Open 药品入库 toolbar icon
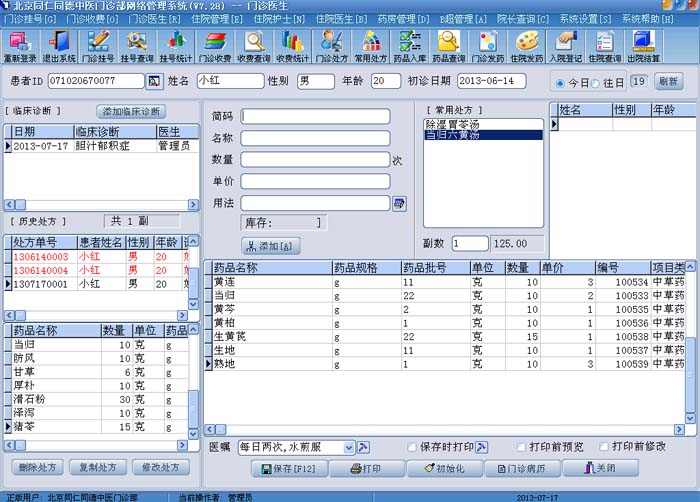Image resolution: width=700 pixels, height=502 pixels. [x=409, y=46]
